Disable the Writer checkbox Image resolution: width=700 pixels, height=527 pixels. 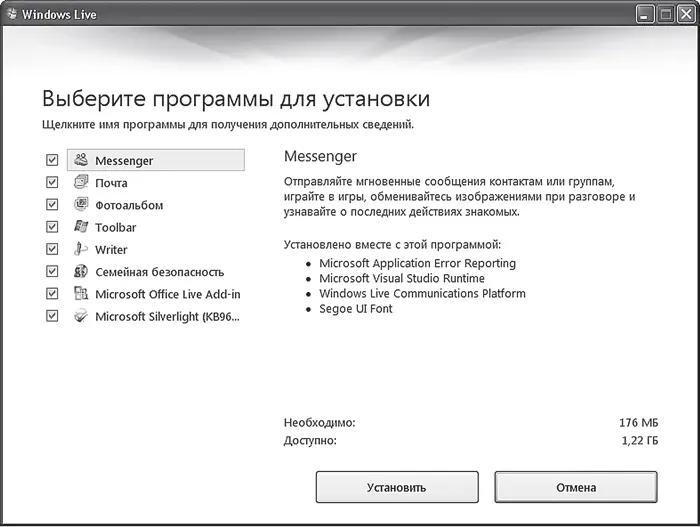[52, 249]
